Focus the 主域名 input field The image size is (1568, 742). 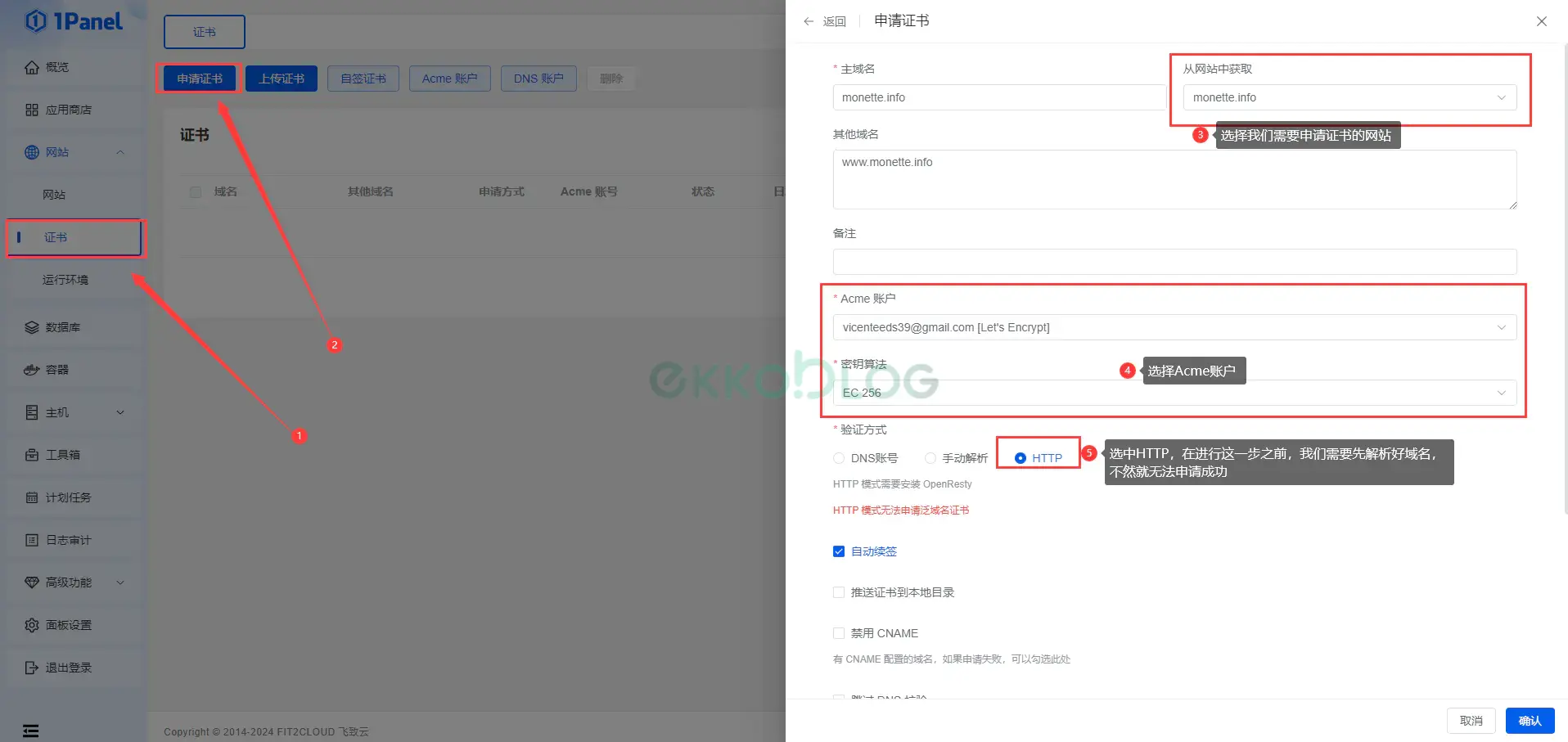point(999,97)
